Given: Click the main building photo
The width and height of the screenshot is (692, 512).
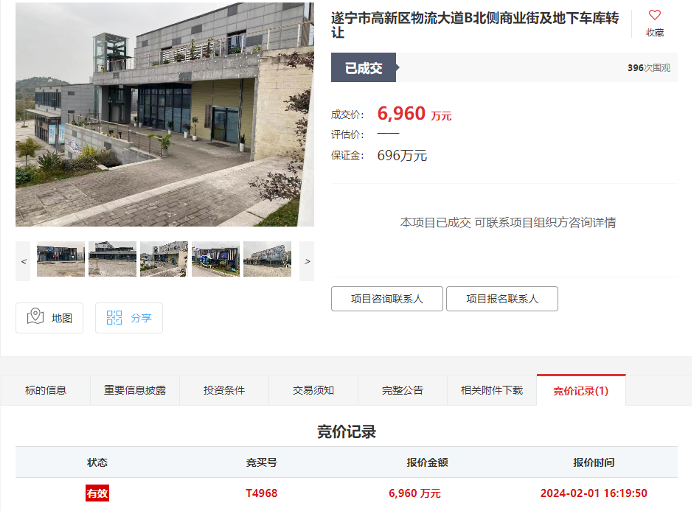Looking at the screenshot, I should point(165,114).
